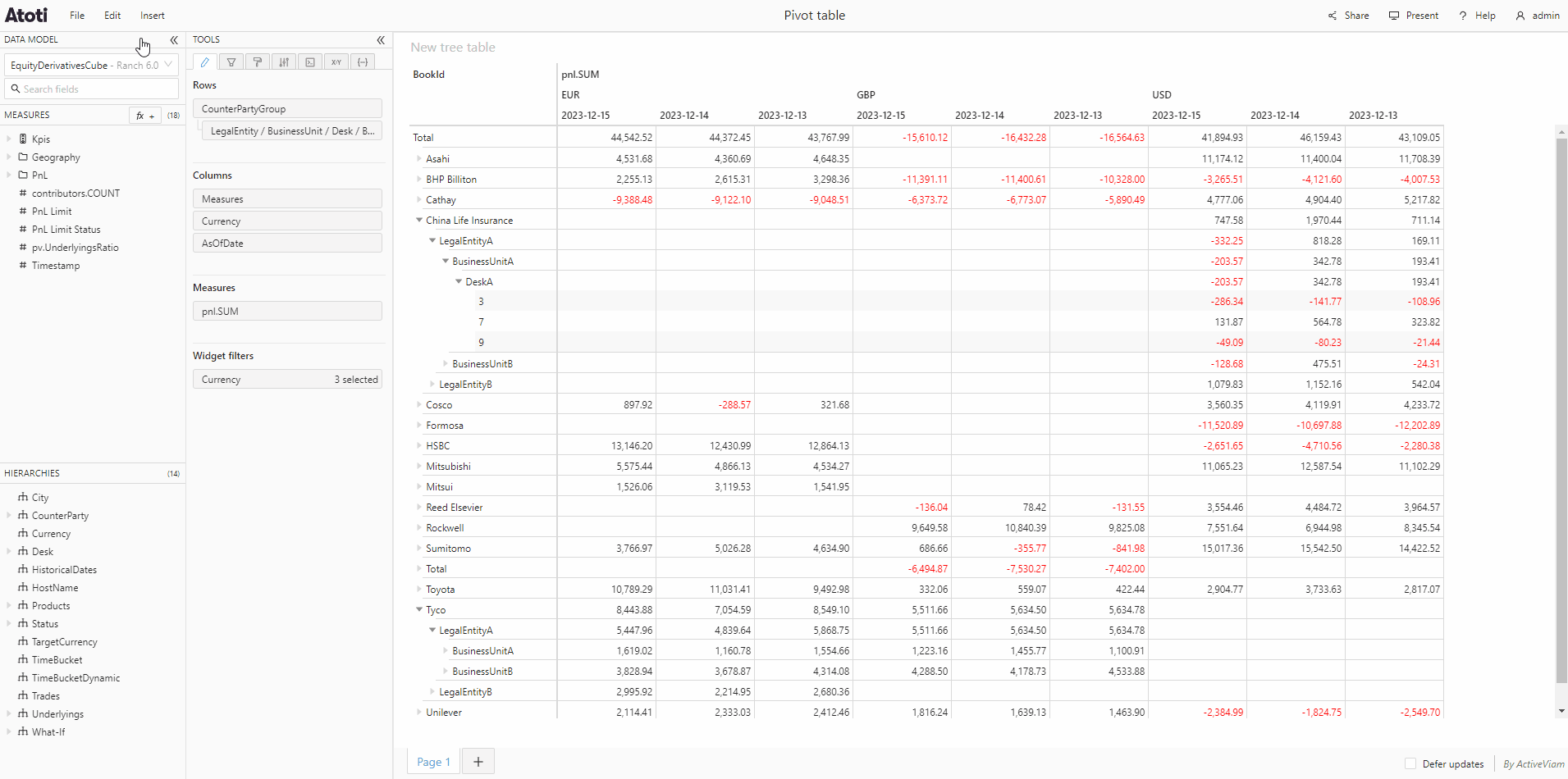1568x779 pixels.
Task: Expand the Unilever row
Action: [x=419, y=712]
